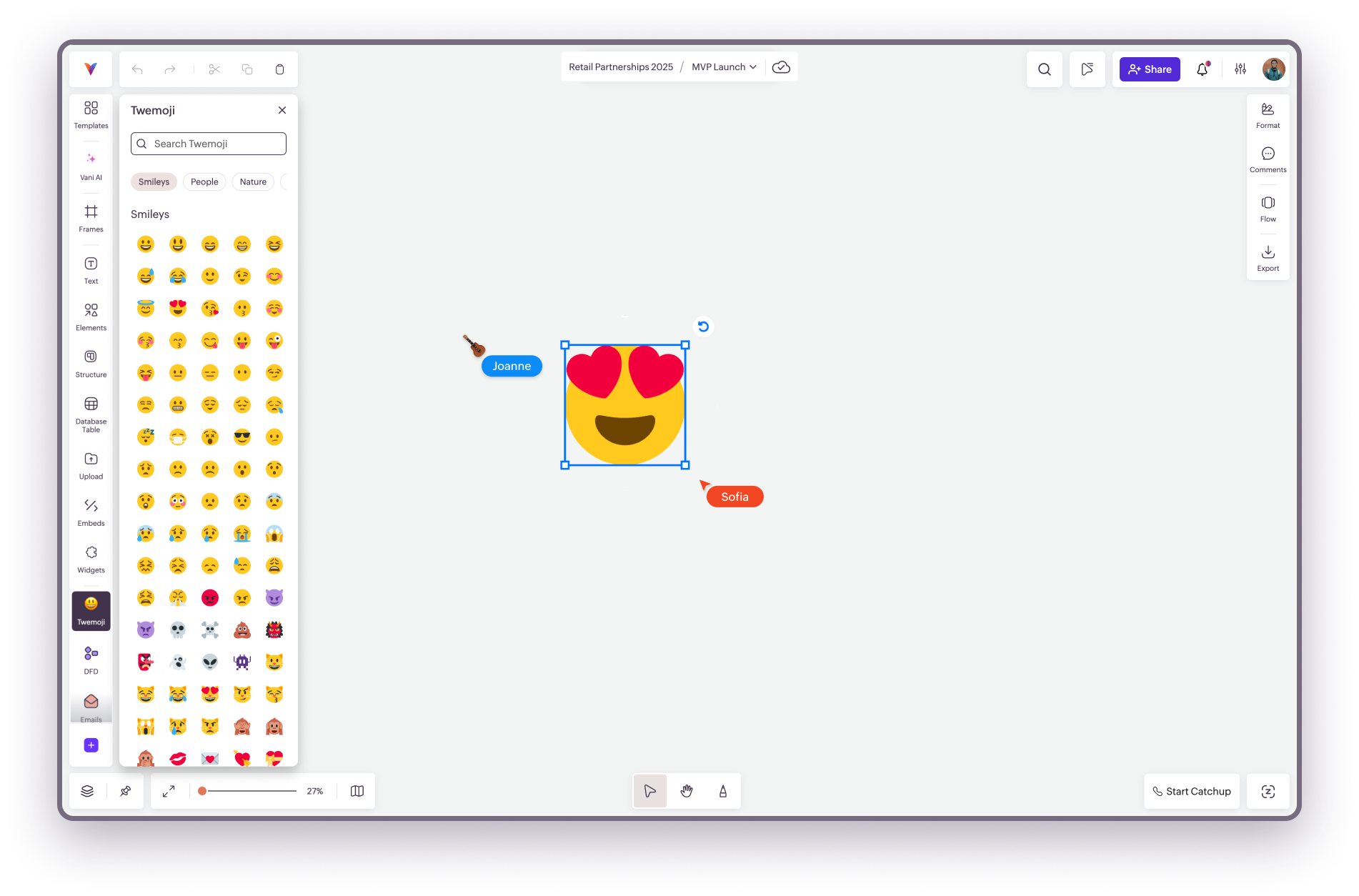Open canvas search magnifier
The image size is (1359, 896).
pos(1045,69)
